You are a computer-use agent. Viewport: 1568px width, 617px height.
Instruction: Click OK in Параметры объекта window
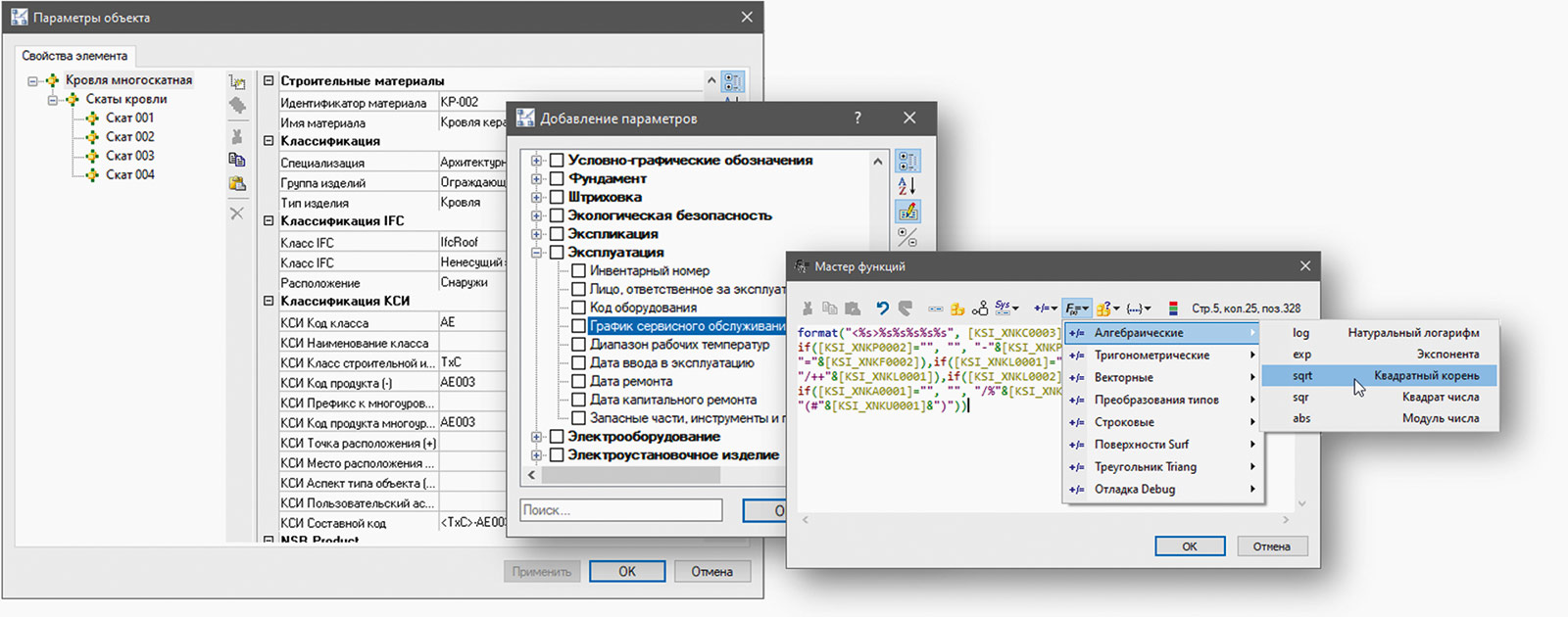click(x=627, y=571)
